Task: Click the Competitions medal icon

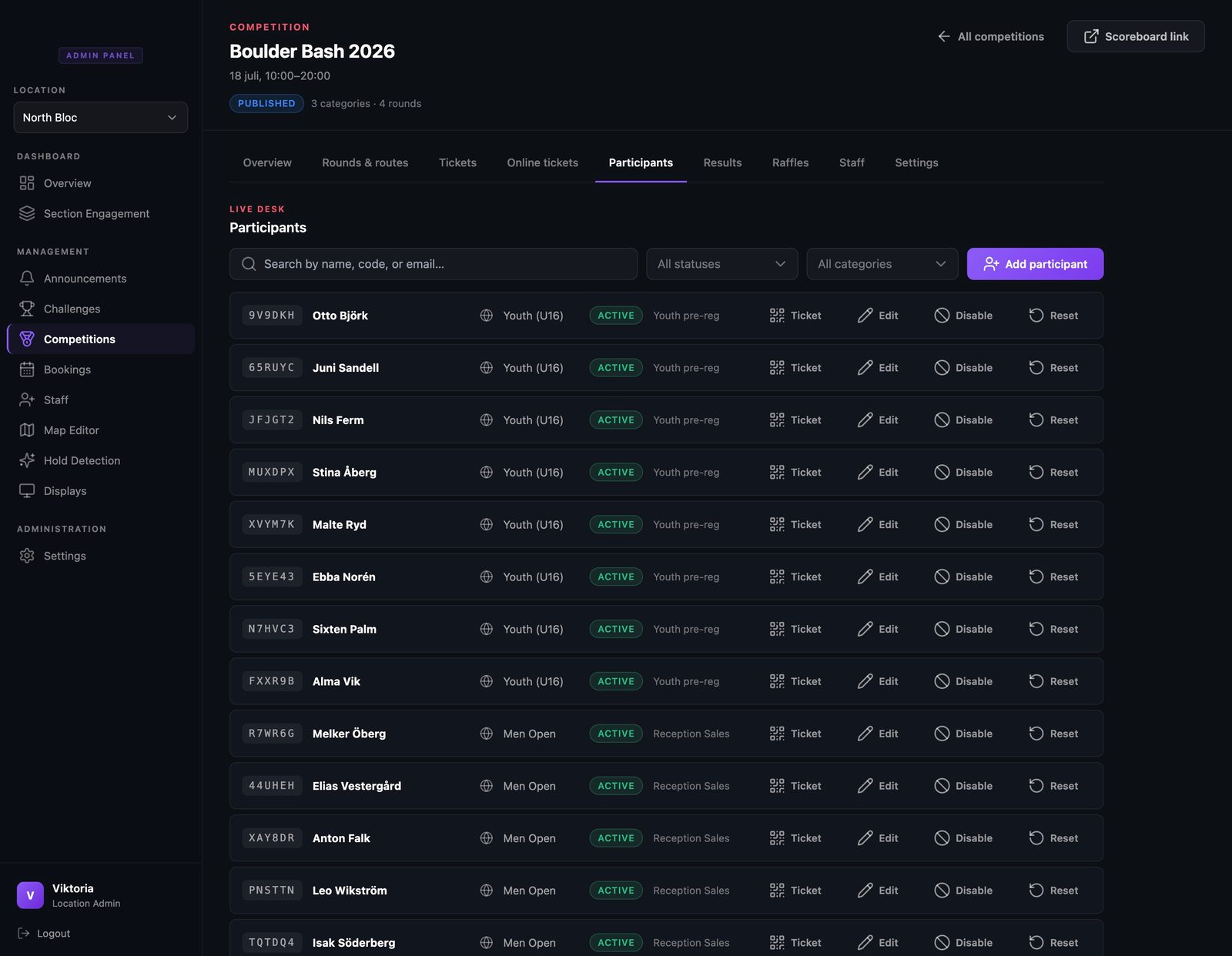Action: (27, 339)
